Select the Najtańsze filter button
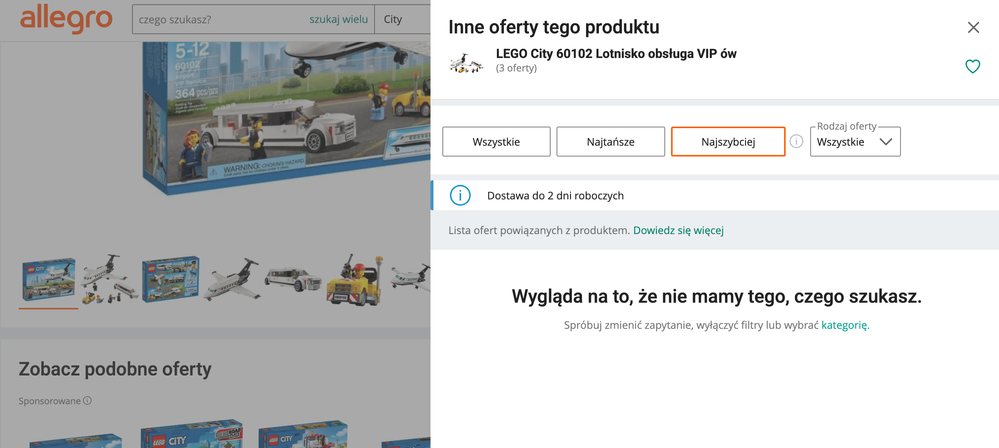Viewport: 999px width, 448px height. point(610,141)
